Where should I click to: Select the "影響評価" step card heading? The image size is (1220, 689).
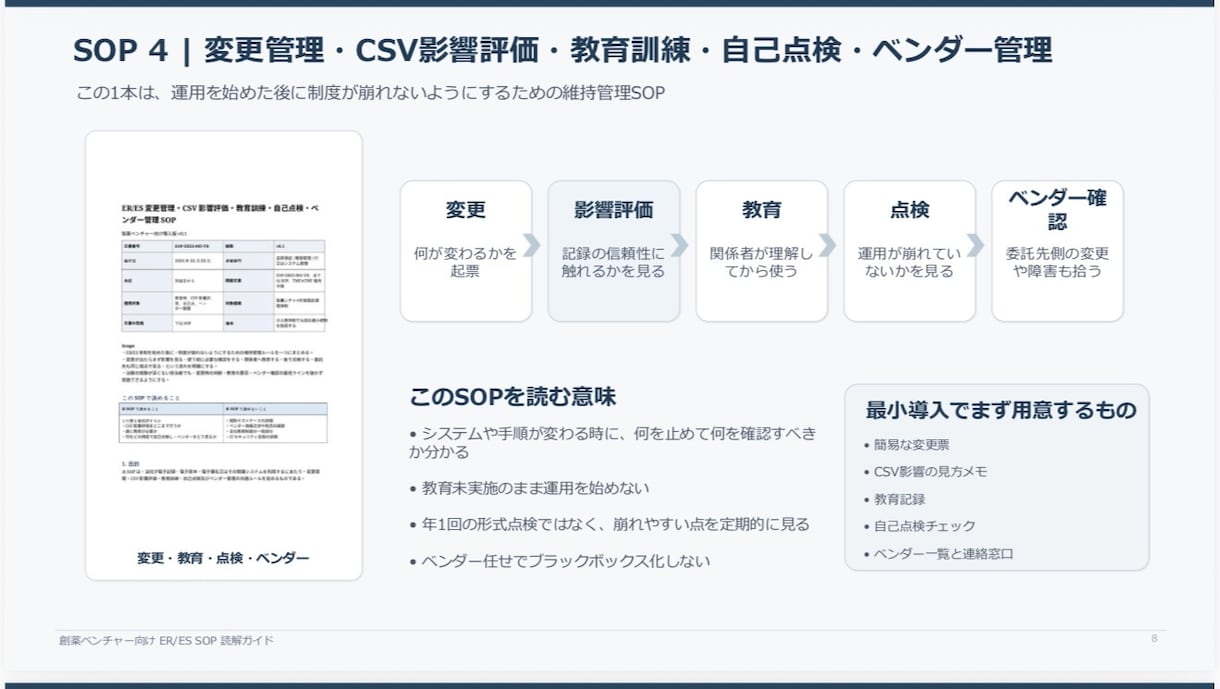[x=614, y=210]
